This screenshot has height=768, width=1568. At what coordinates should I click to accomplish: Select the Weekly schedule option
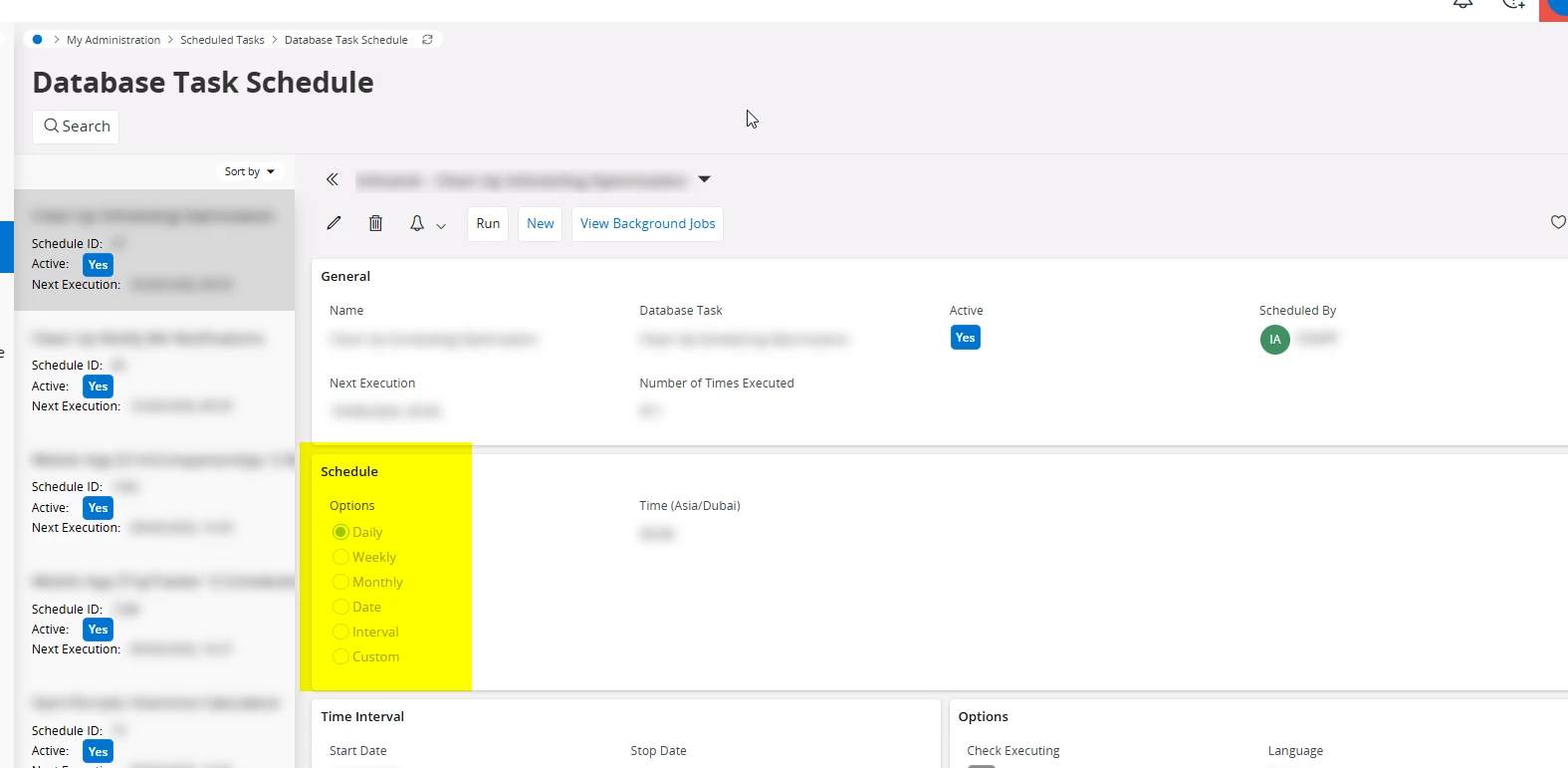[340, 557]
